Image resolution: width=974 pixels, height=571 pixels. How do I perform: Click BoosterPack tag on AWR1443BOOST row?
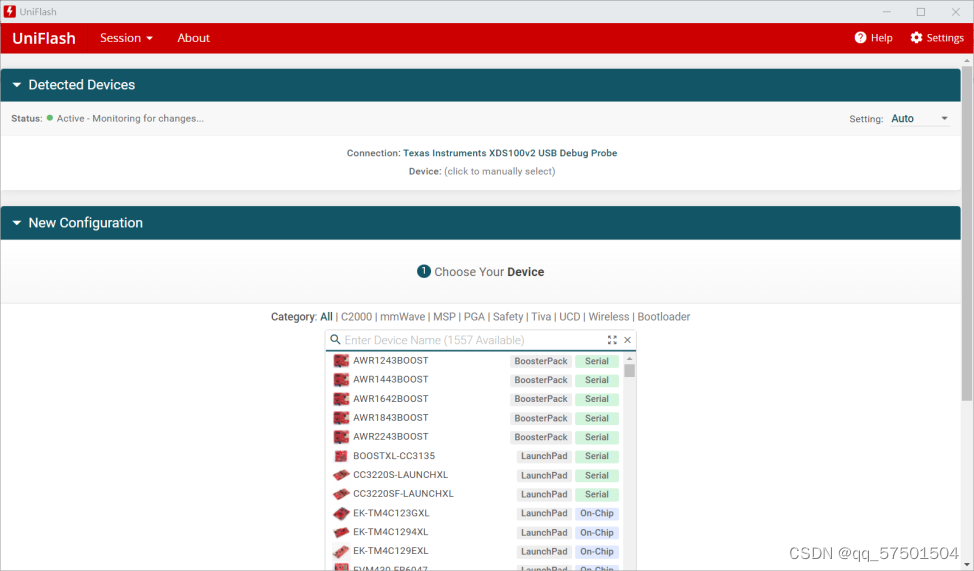[x=541, y=380]
